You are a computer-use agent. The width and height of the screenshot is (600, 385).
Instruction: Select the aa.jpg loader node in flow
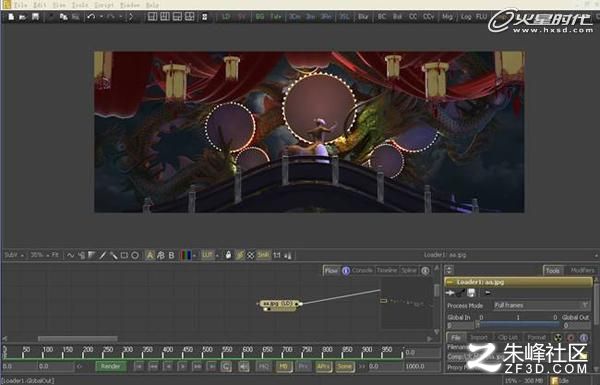tap(280, 304)
